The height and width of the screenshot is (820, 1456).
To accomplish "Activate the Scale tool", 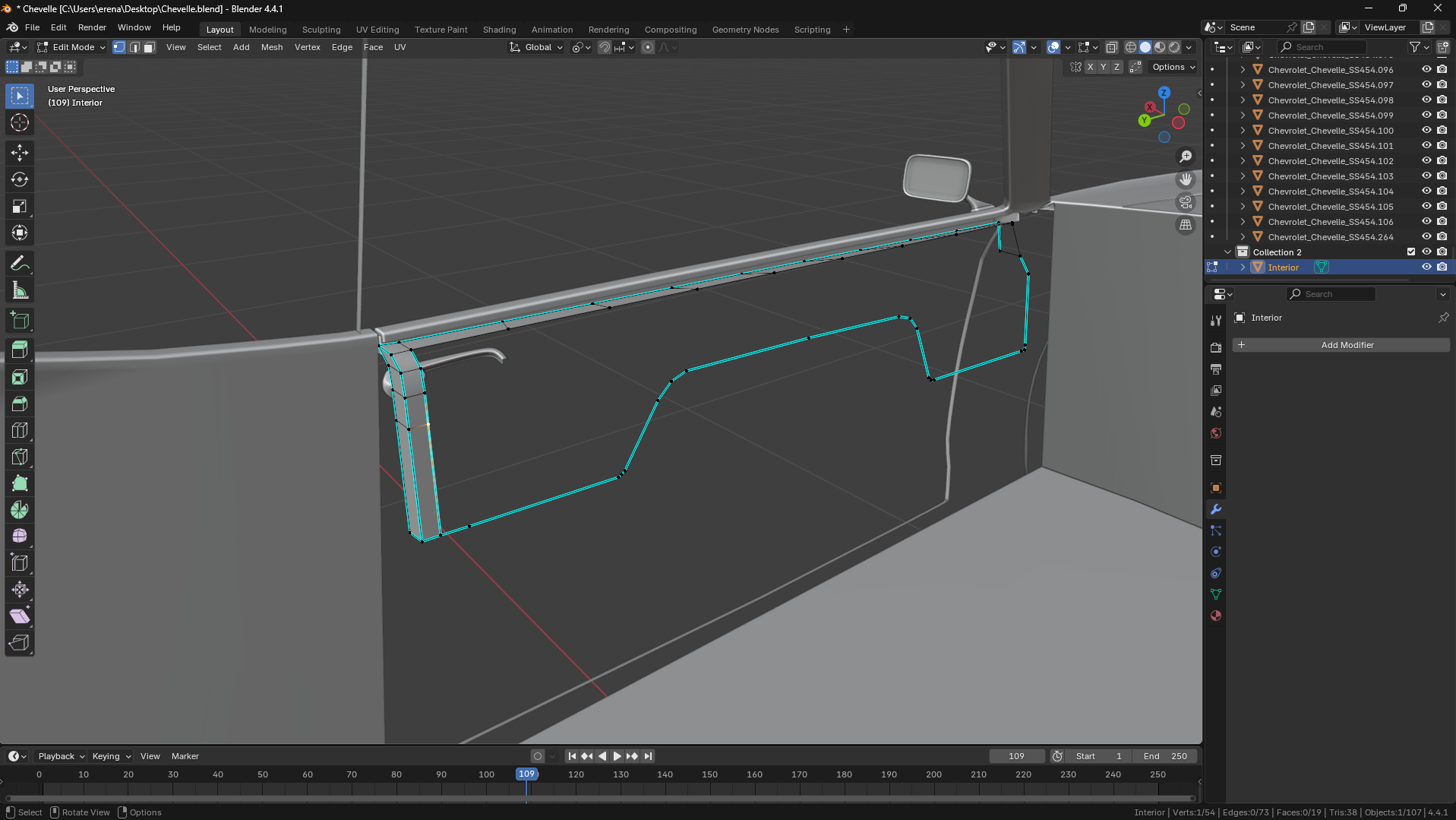I will [x=20, y=206].
